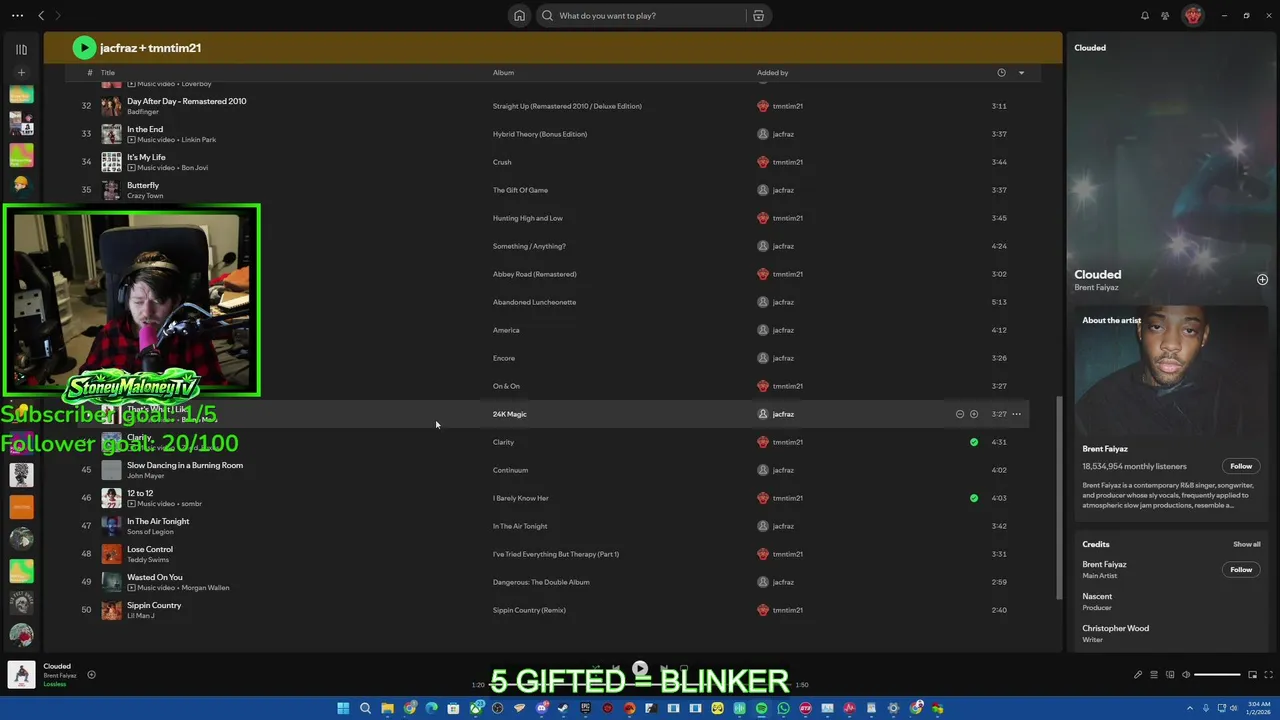Open the view options dropdown arrow
Viewport: 1280px width, 720px height.
point(1021,72)
